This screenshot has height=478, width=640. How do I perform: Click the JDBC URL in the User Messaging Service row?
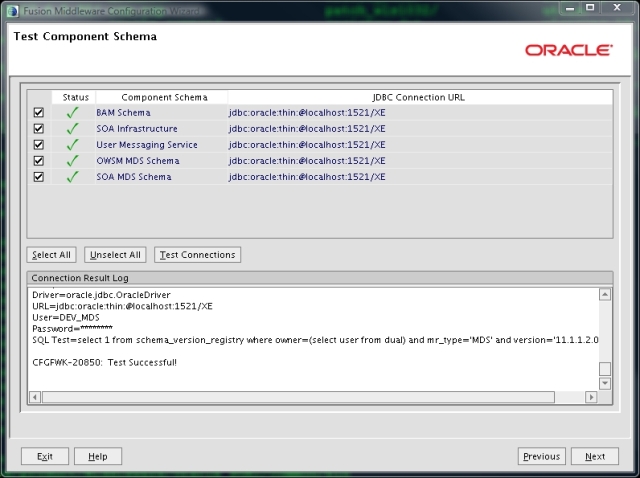tap(307, 145)
